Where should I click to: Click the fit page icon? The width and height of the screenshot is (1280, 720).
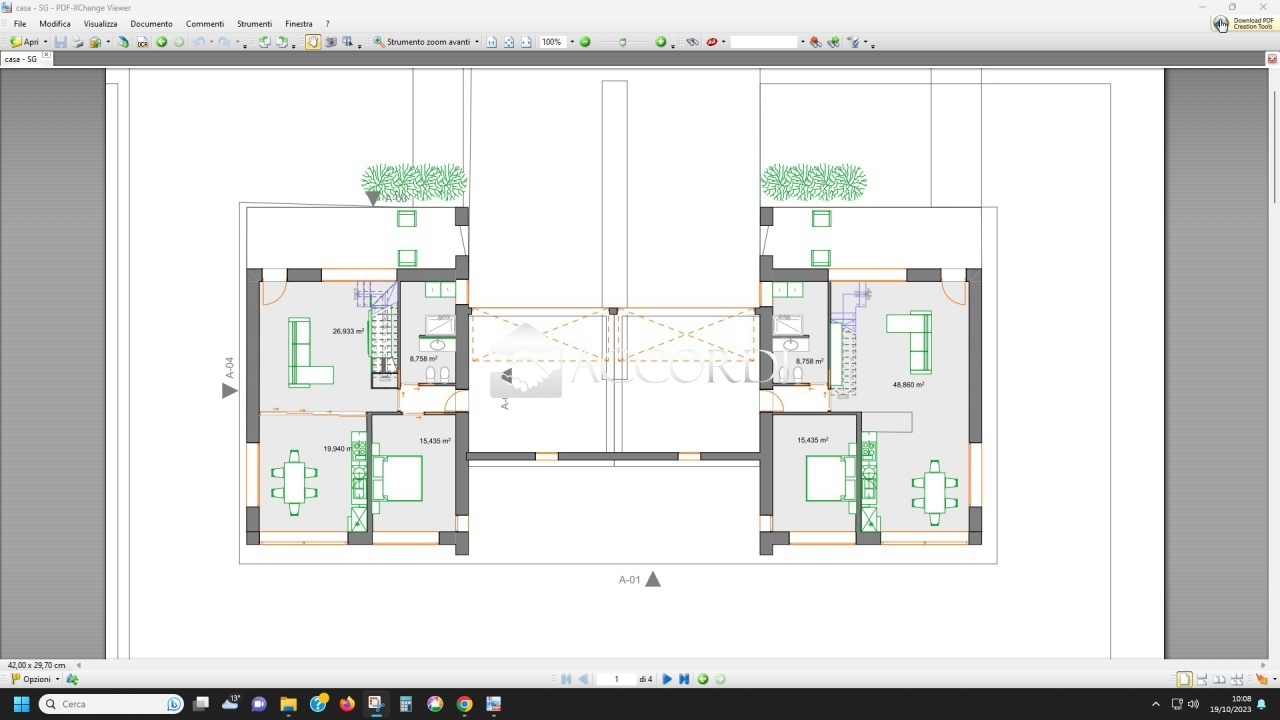509,42
